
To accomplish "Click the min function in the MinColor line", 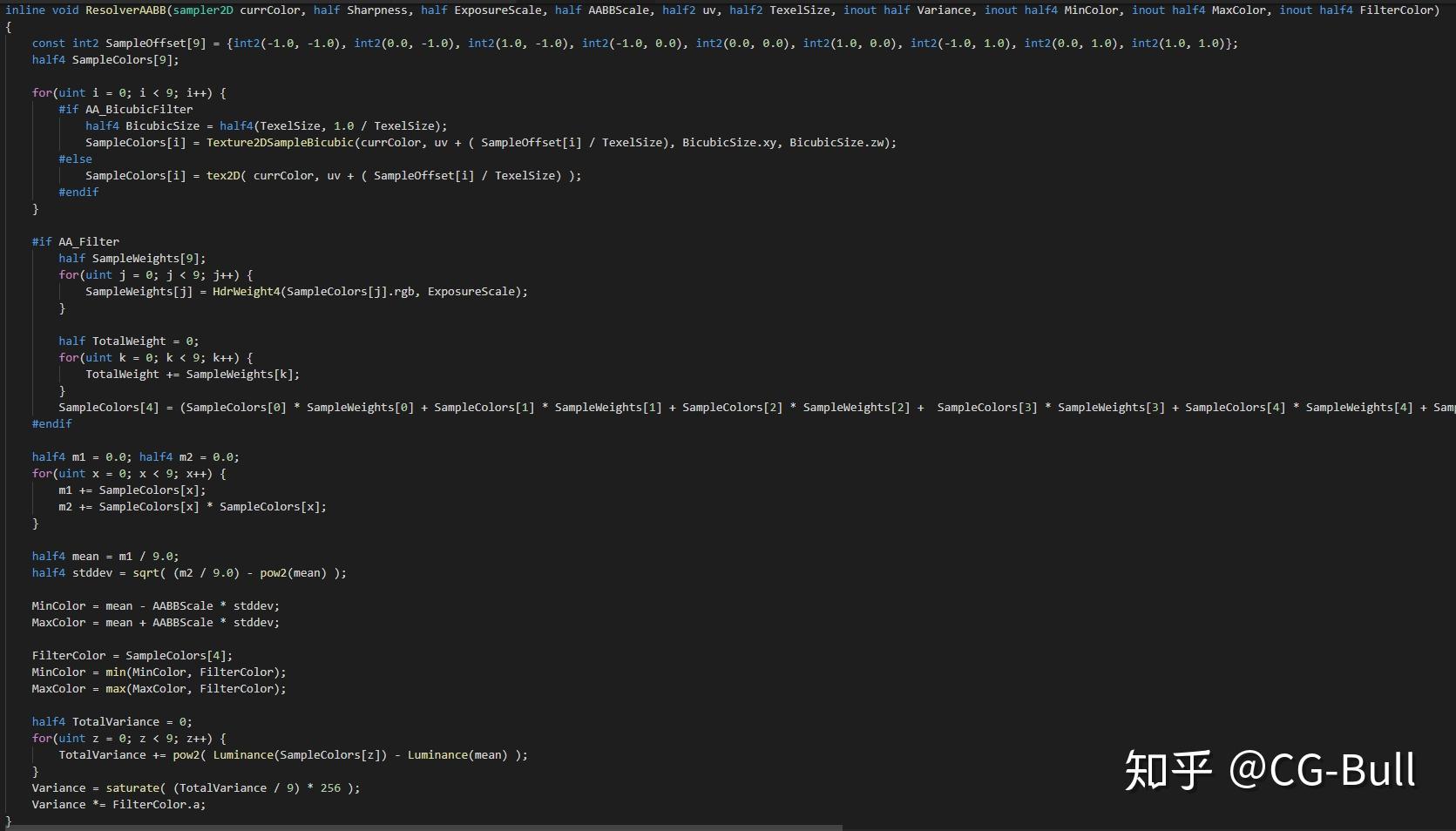I will 116,672.
